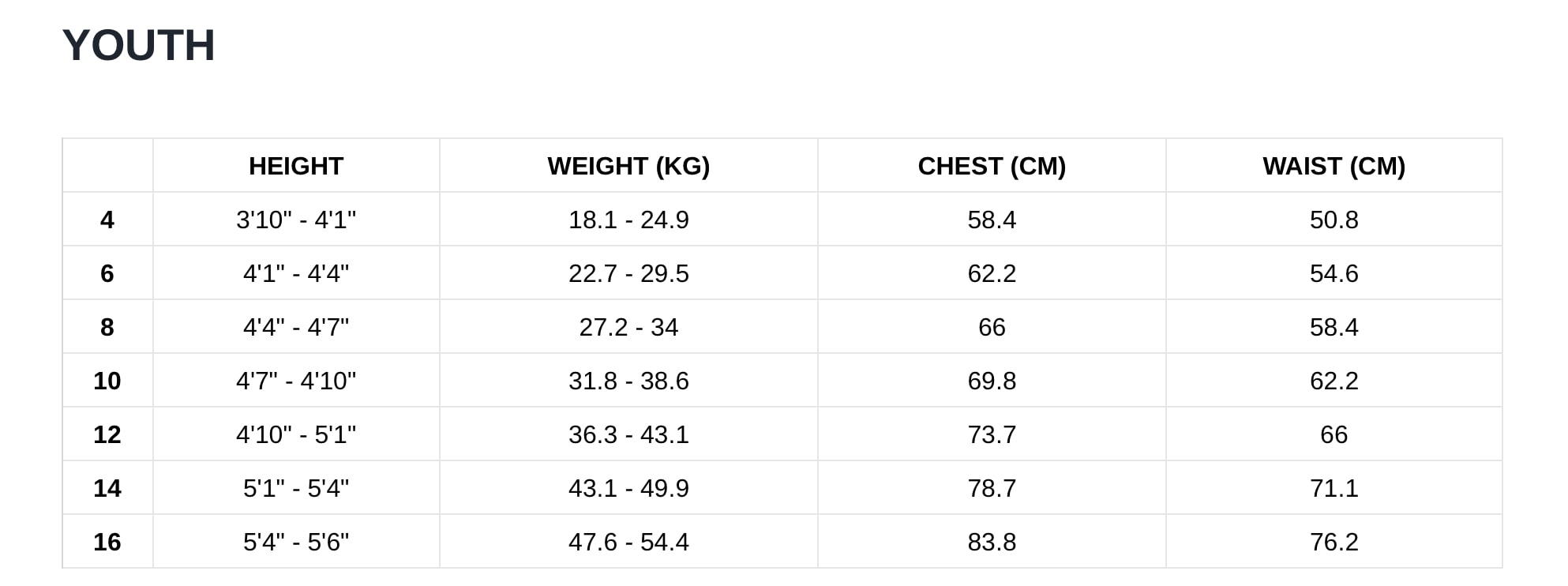Click height cell 5'4" - 5'6"

(296, 542)
